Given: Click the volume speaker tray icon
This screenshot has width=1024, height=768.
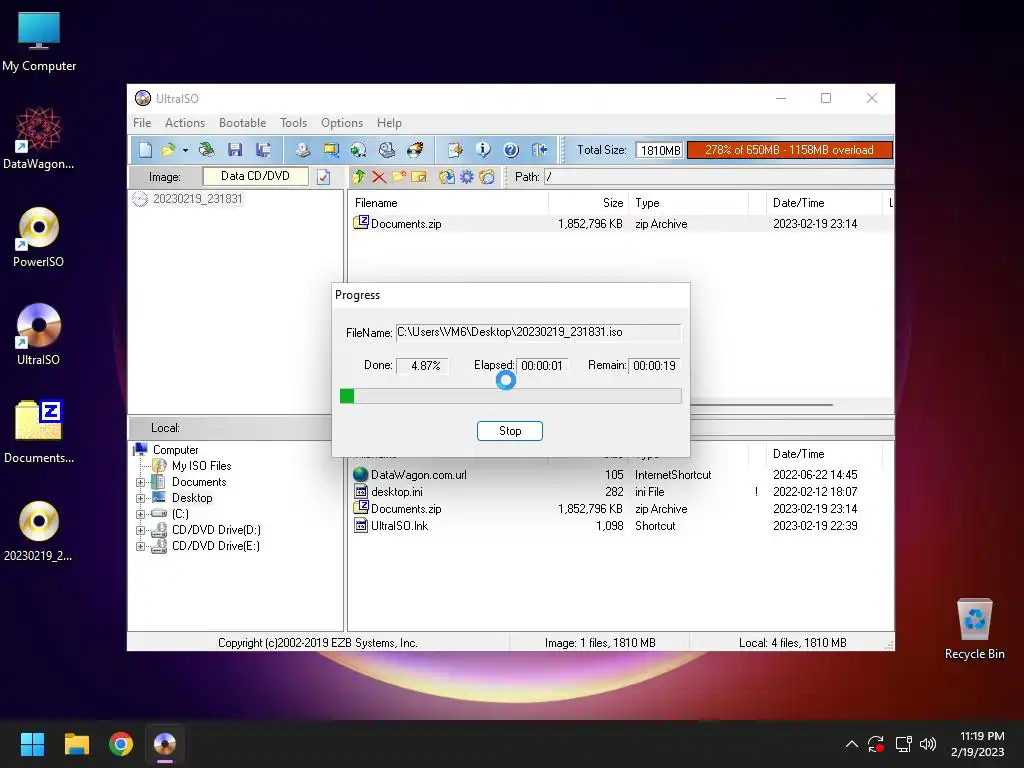Looking at the screenshot, I should pyautogui.click(x=927, y=744).
